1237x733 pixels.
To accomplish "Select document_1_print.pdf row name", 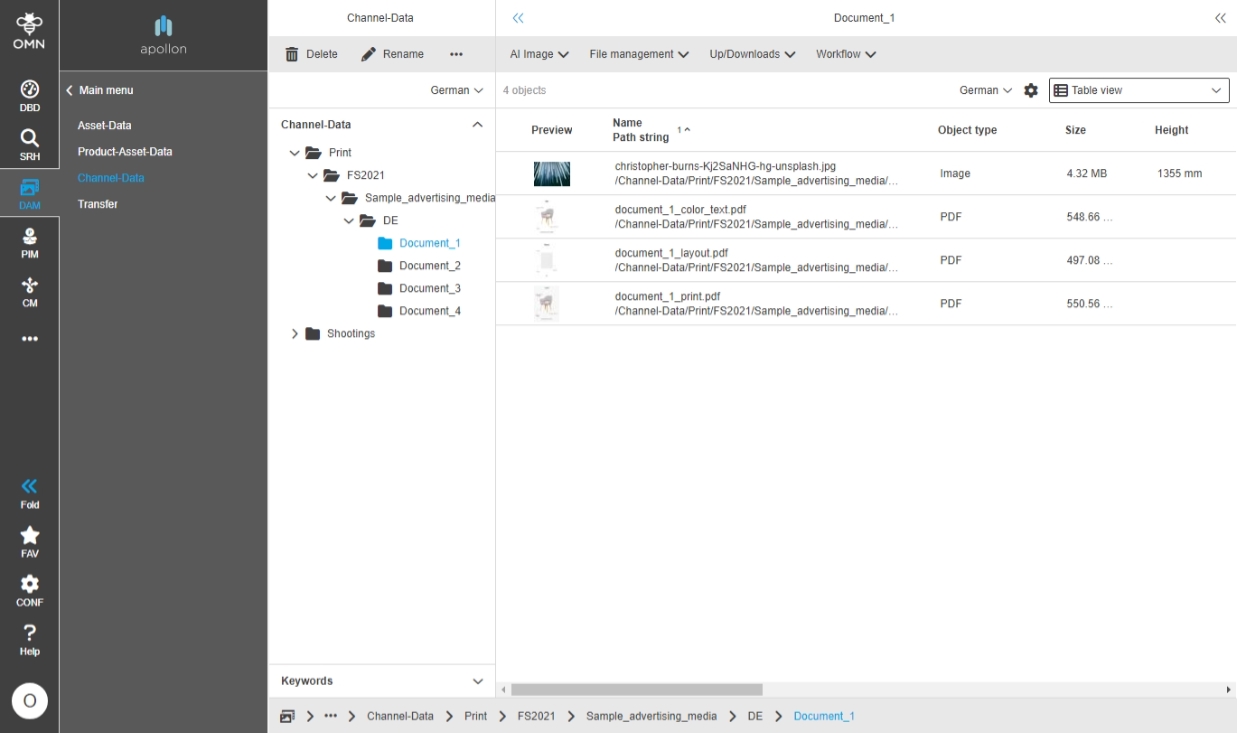I will coord(667,297).
